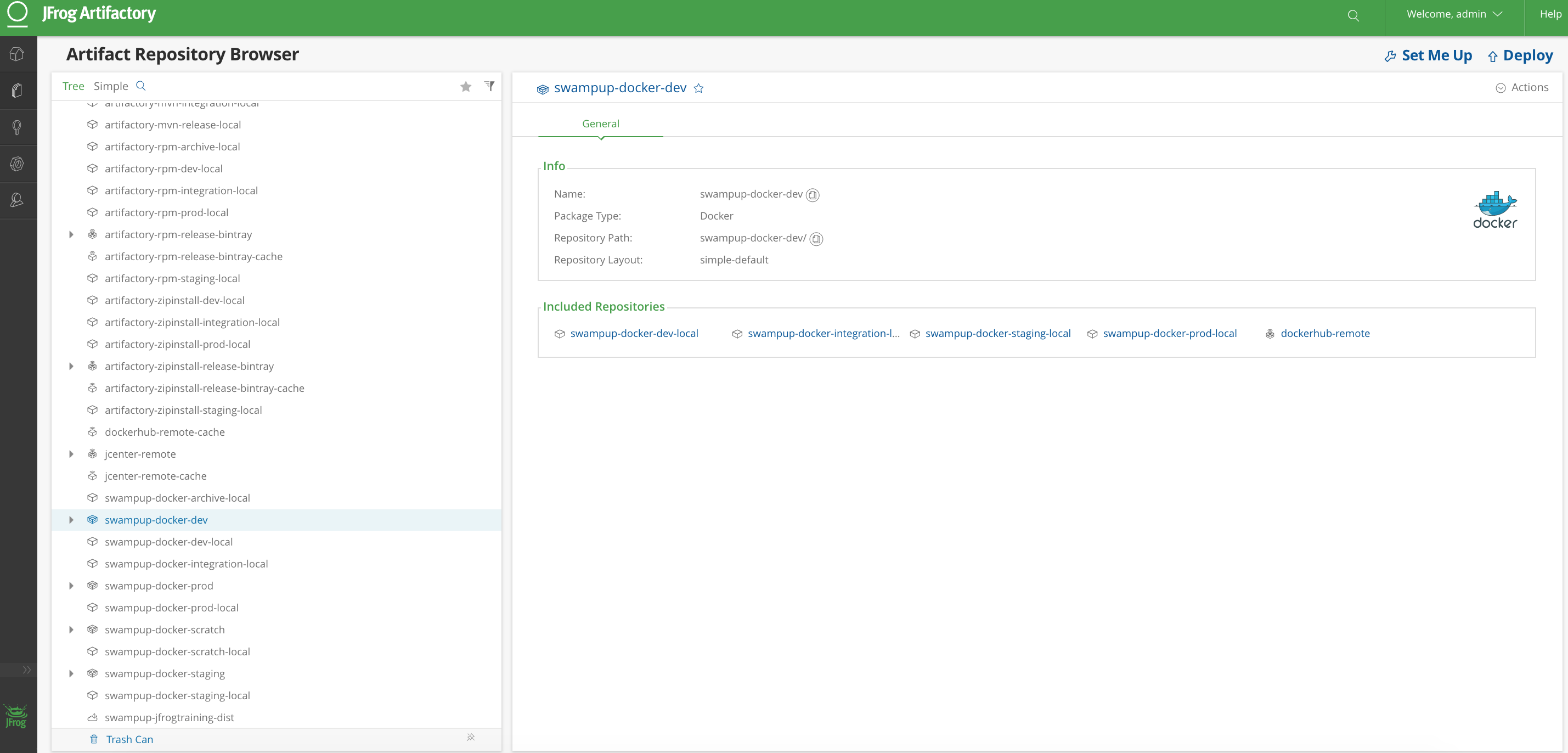
Task: Click the JFrog logo at sidebar bottom
Action: (16, 716)
